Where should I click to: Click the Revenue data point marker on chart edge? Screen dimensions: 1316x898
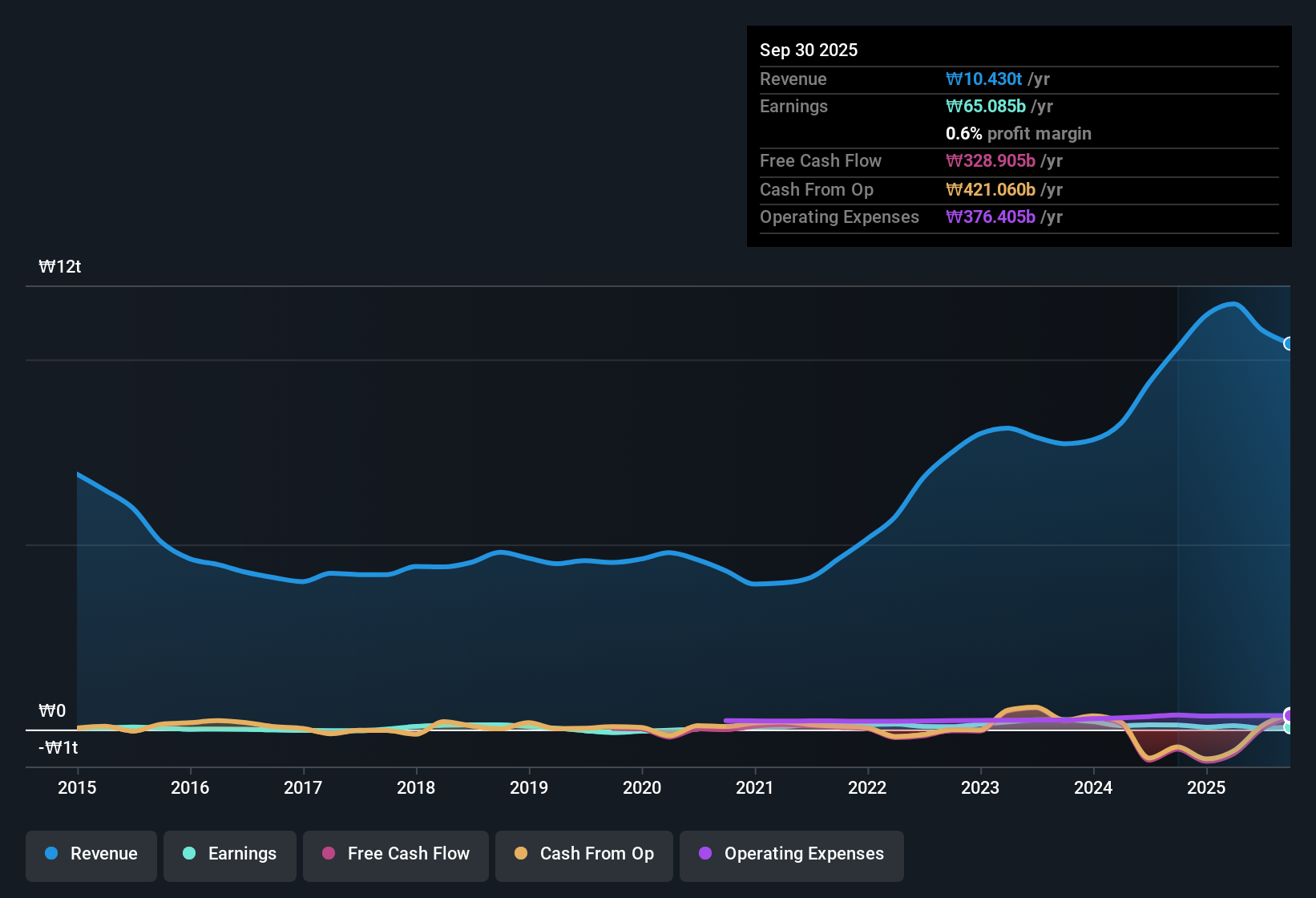tap(1289, 345)
